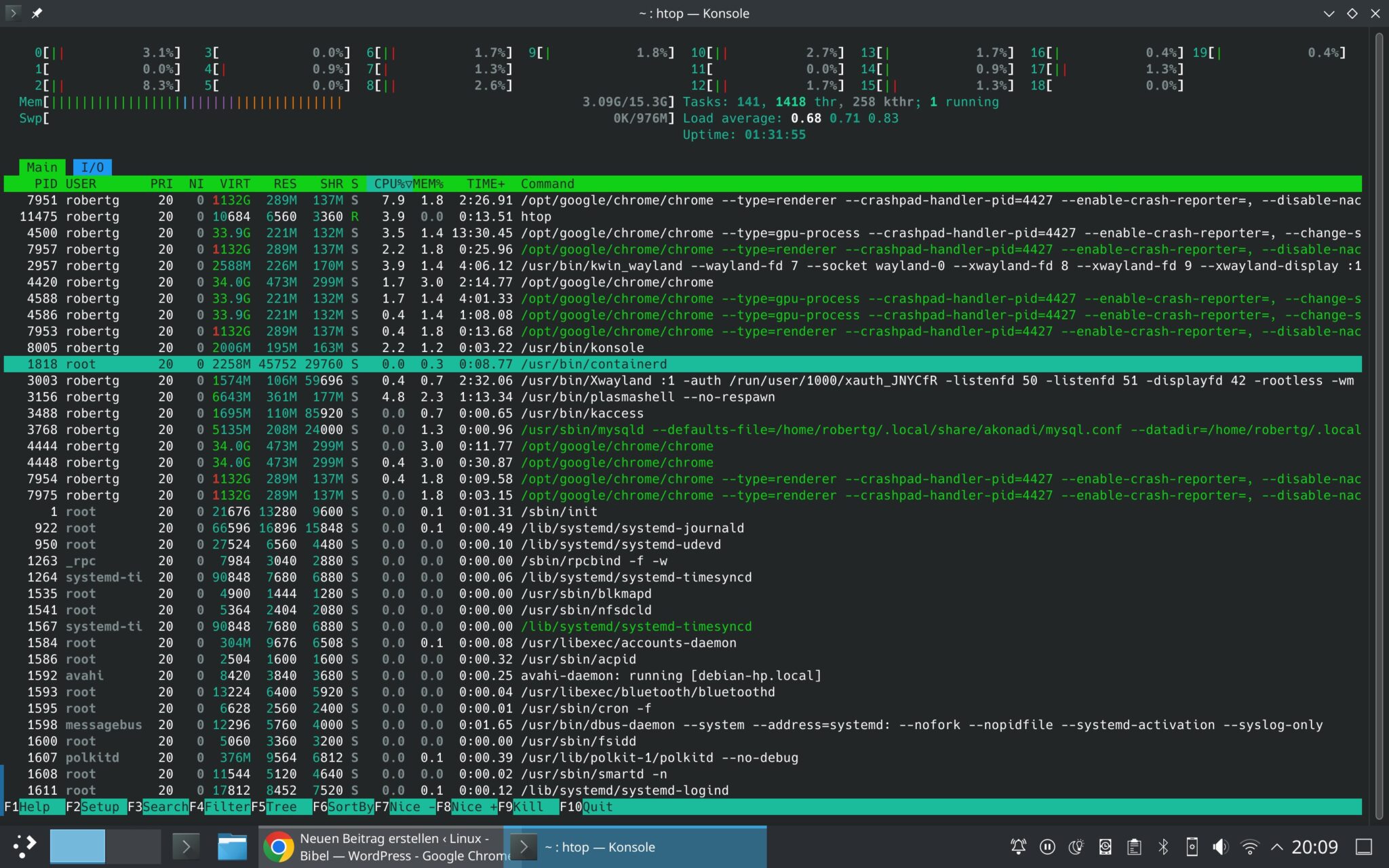Toggle Night Color from the tray
The image size is (1389, 868).
[x=1076, y=846]
